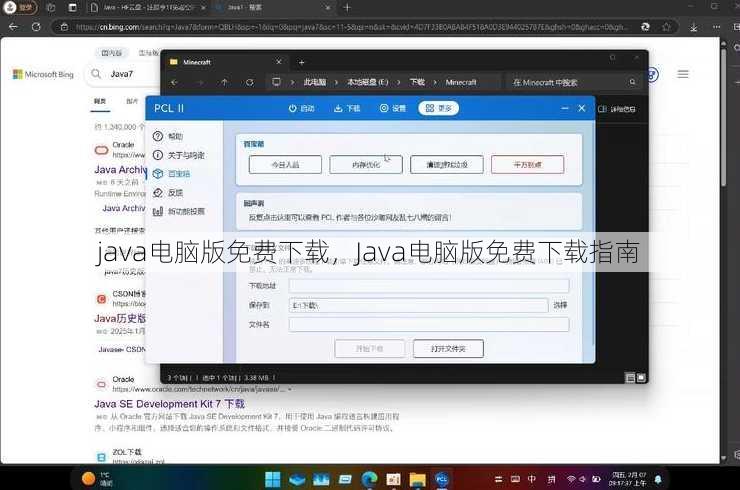Viewport: 740px width, 490px height.
Task: Add a new File Explorer tab
Action: pos(302,62)
